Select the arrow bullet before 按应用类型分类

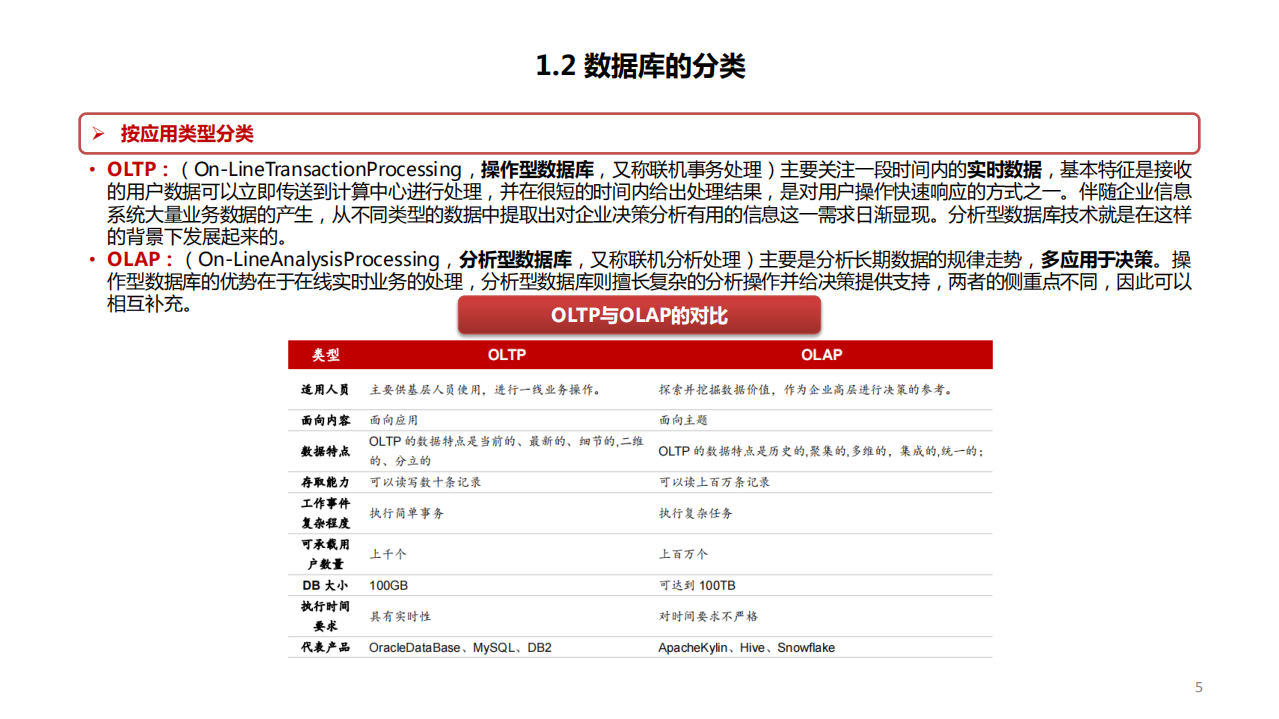click(97, 133)
